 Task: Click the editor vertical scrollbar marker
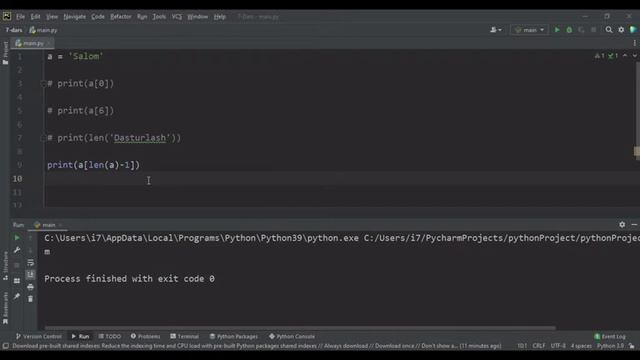(637, 151)
